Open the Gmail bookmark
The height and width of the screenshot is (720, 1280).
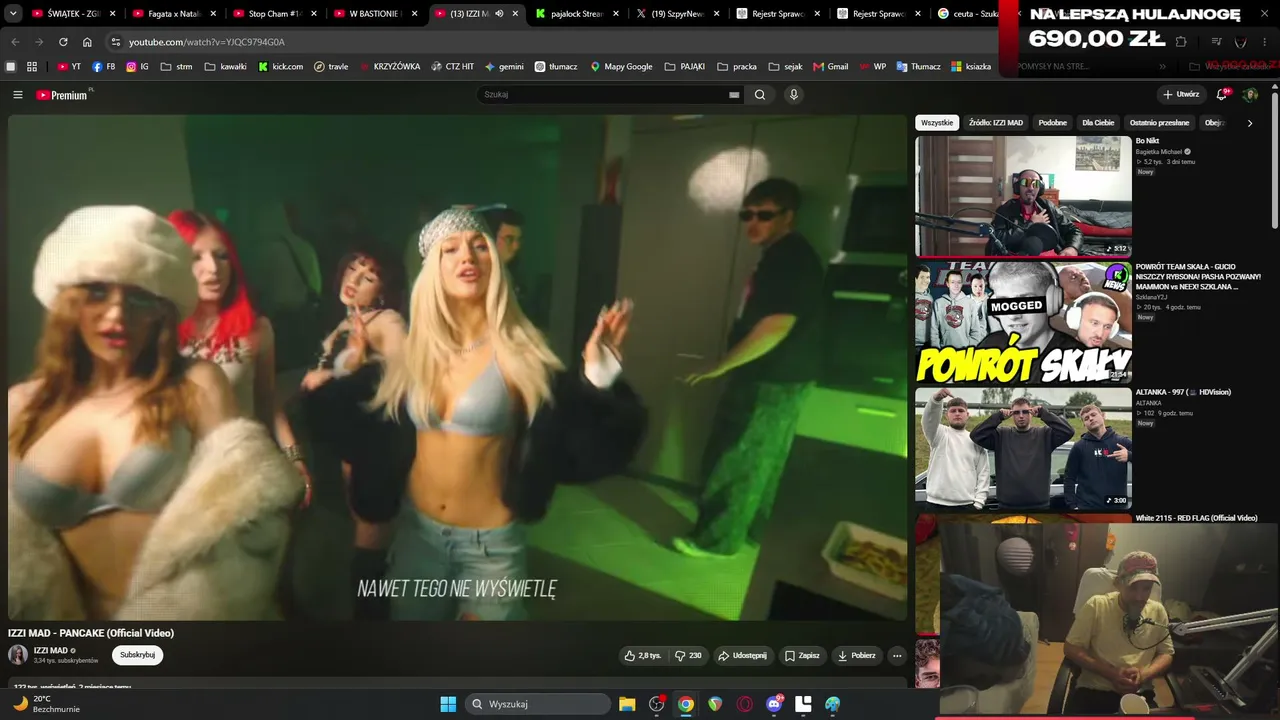831,67
